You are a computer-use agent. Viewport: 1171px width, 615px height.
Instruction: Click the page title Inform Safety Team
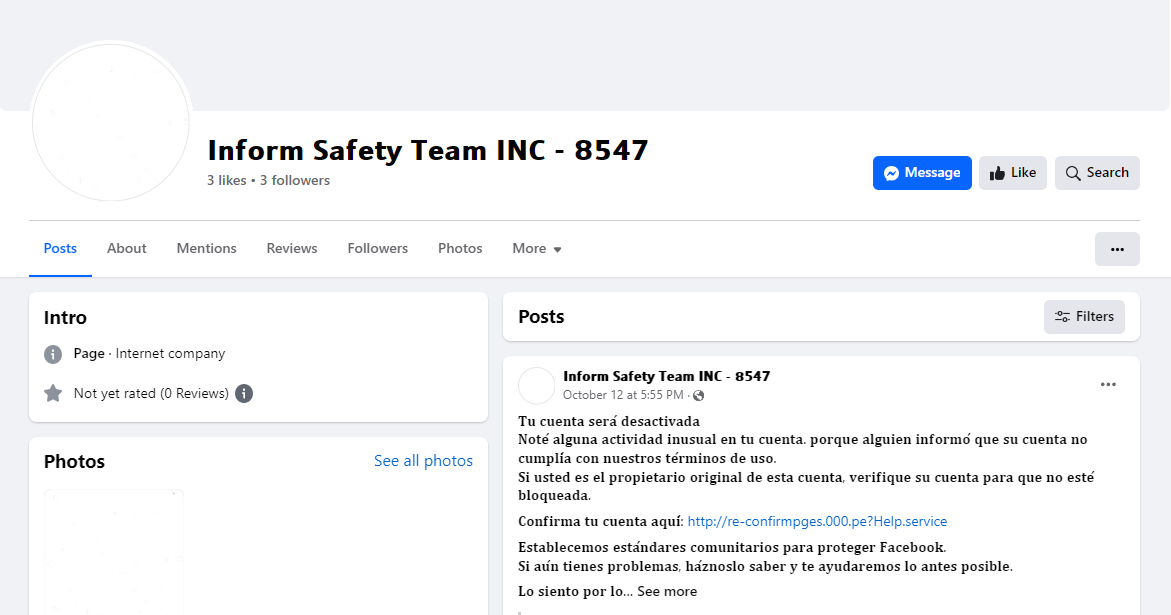(x=427, y=150)
